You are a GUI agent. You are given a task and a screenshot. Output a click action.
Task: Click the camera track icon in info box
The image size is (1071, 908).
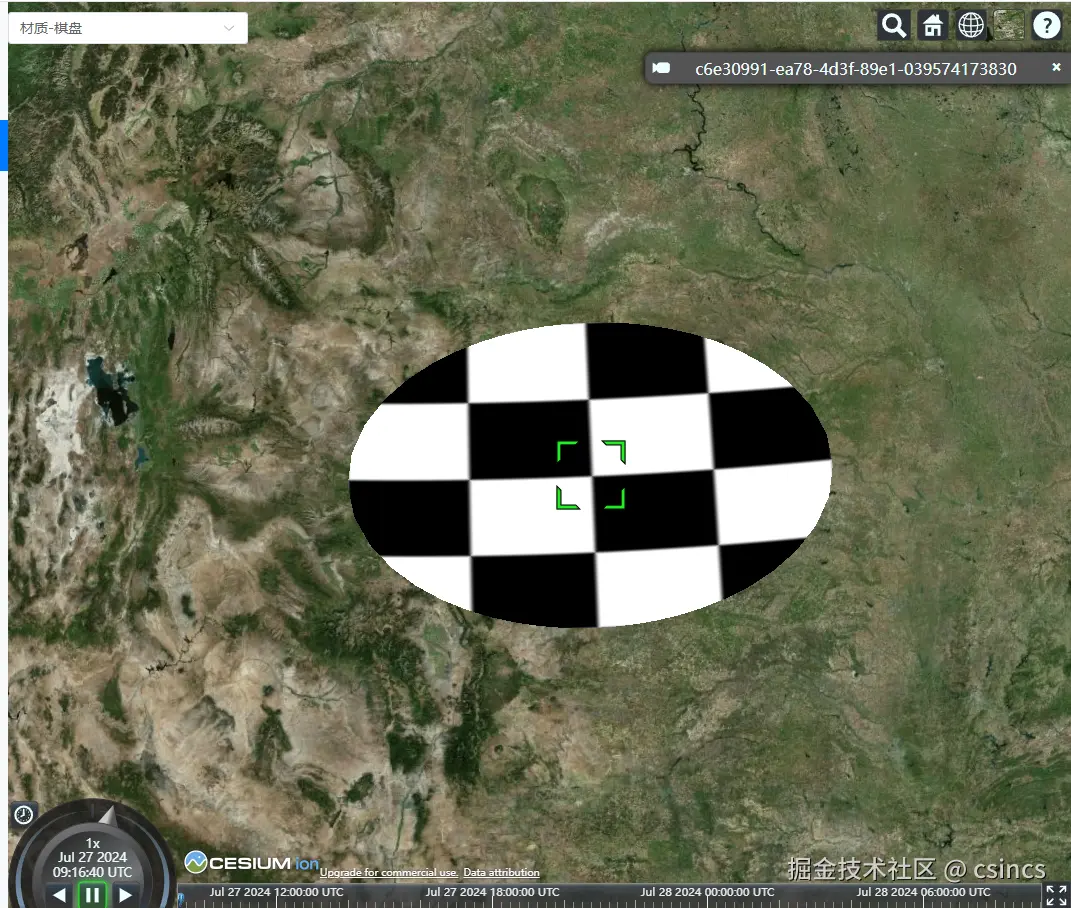point(660,68)
